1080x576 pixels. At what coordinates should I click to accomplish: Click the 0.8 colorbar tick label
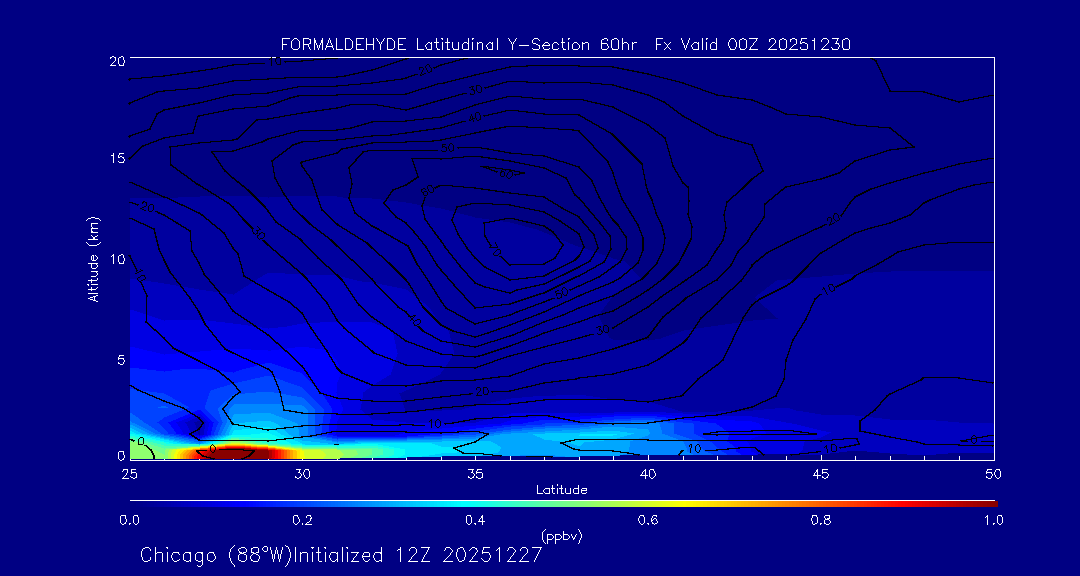821,520
